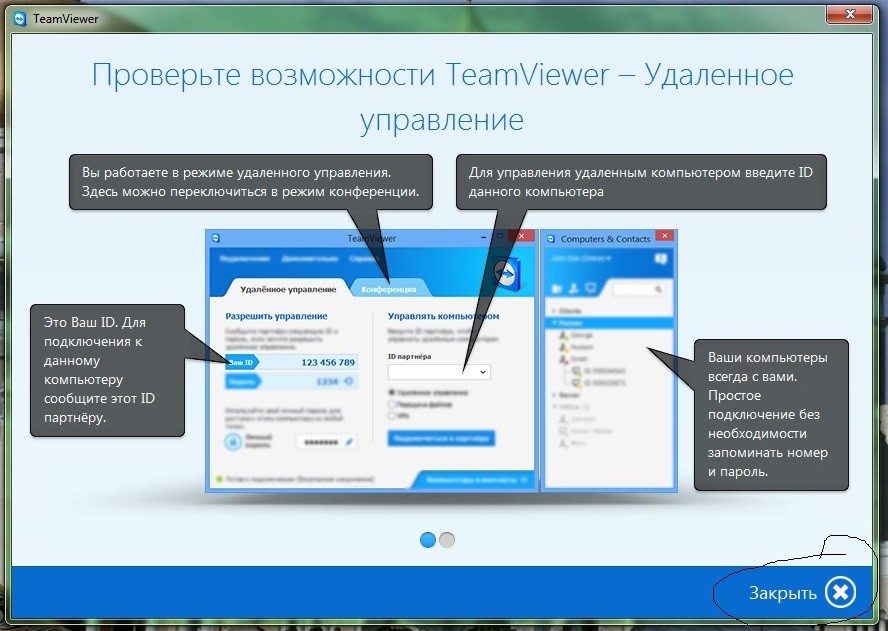The height and width of the screenshot is (631, 888).
Task: Click the TeamViewer logo in the title bar
Action: 20,19
